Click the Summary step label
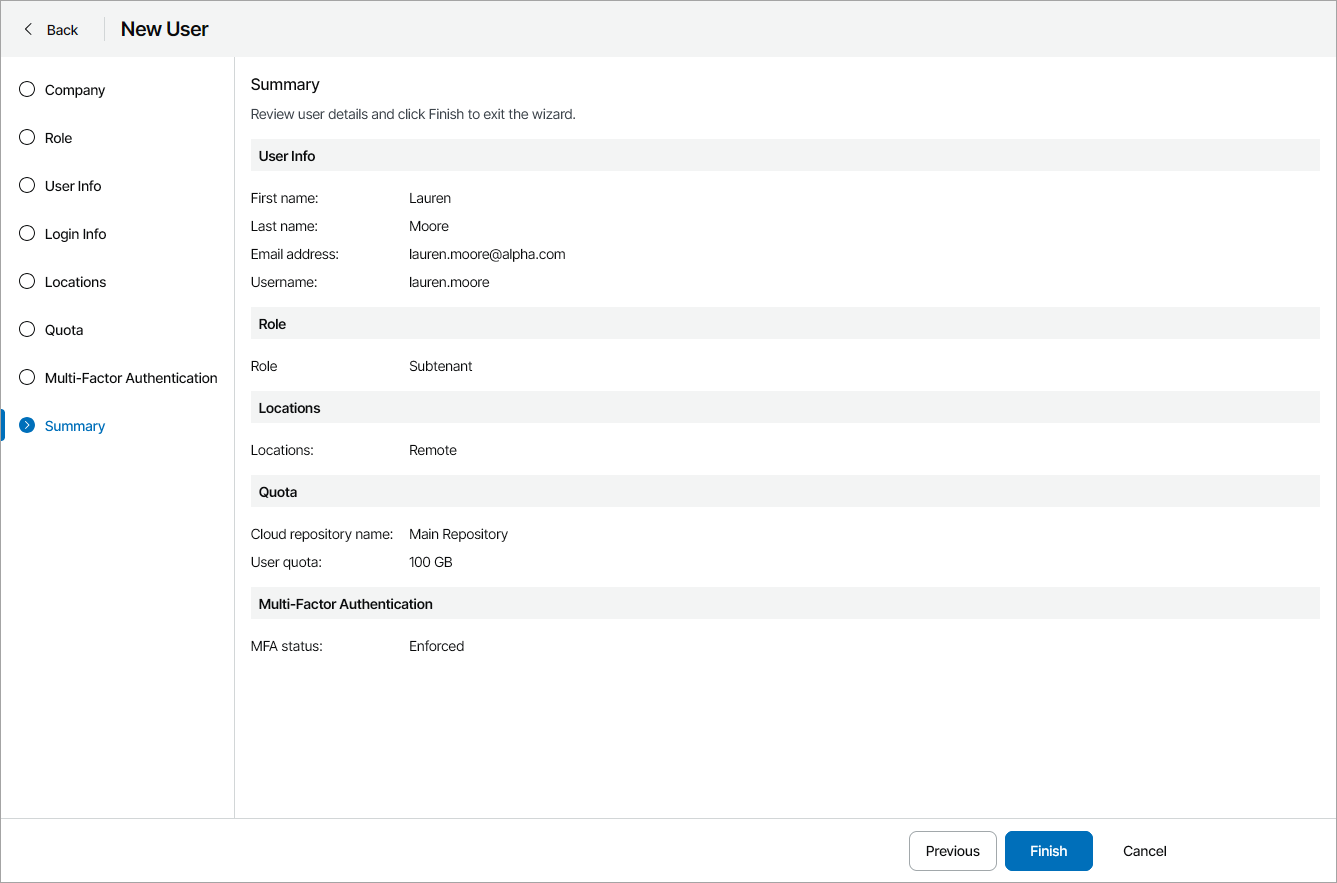This screenshot has width=1337, height=883. [x=75, y=426]
